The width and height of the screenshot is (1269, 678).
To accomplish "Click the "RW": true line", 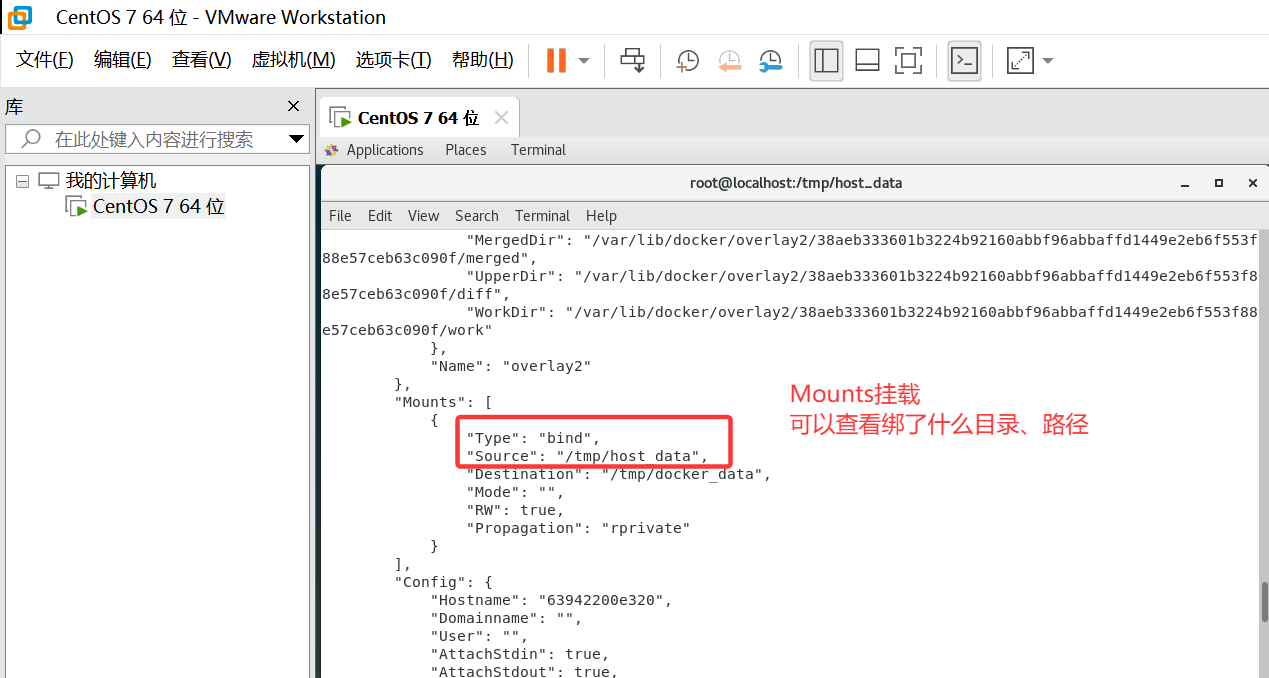I will (x=515, y=510).
